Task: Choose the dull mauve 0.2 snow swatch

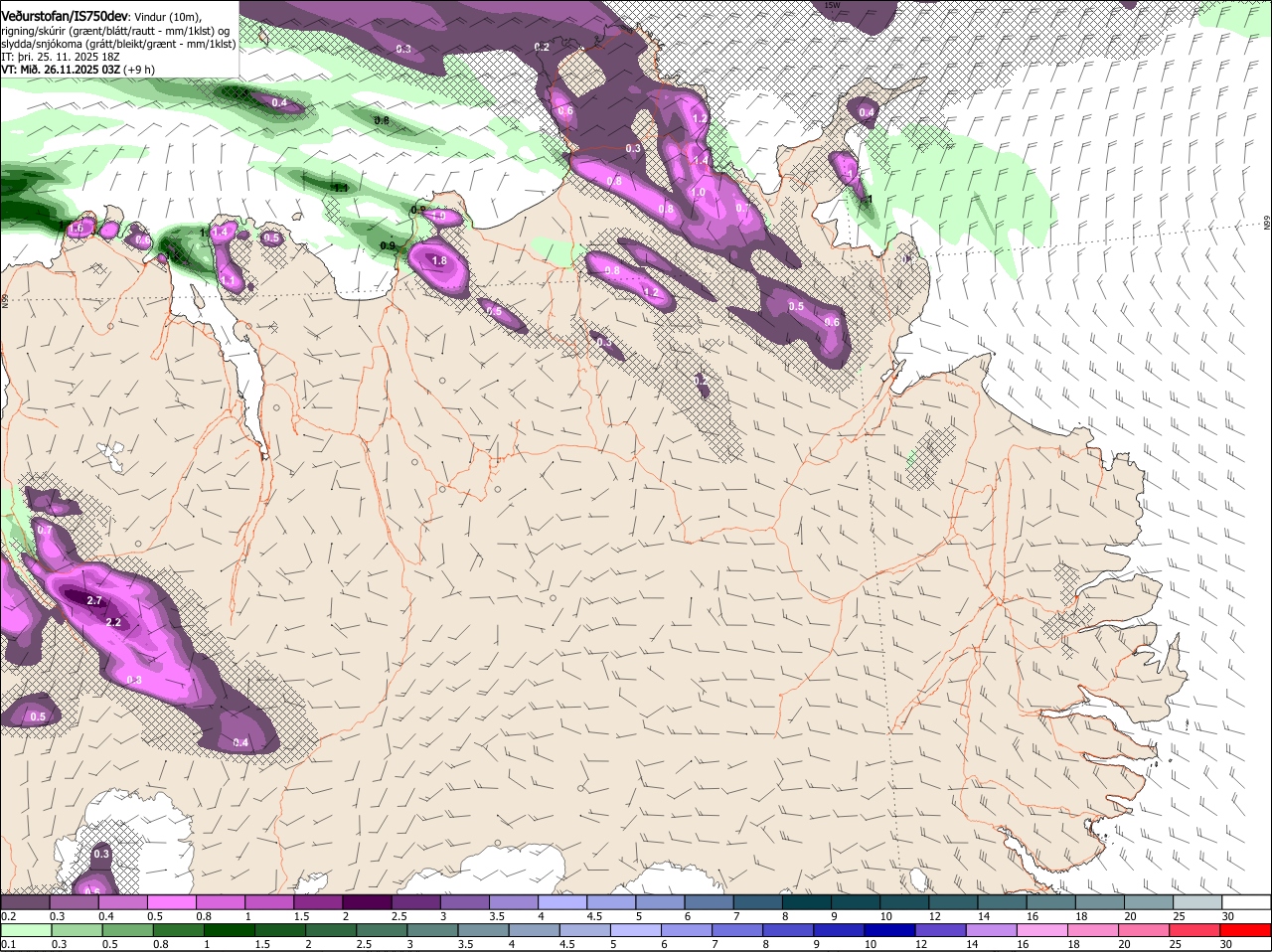Action: [26, 902]
